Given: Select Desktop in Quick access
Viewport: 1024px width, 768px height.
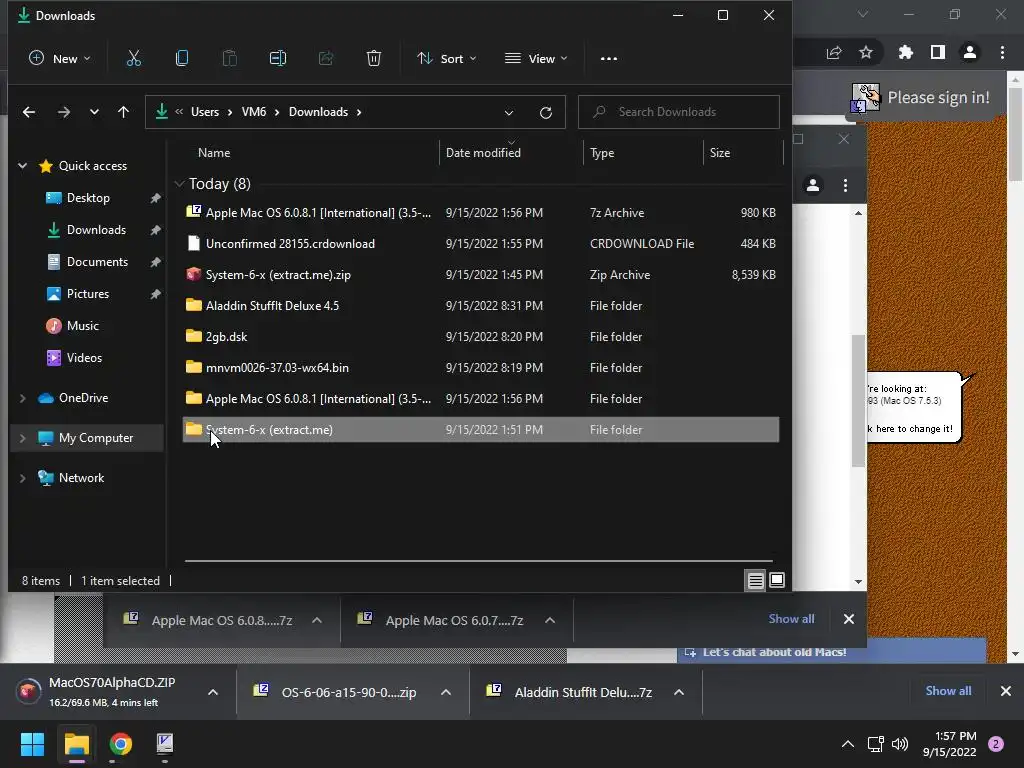Looking at the screenshot, I should click(x=88, y=198).
